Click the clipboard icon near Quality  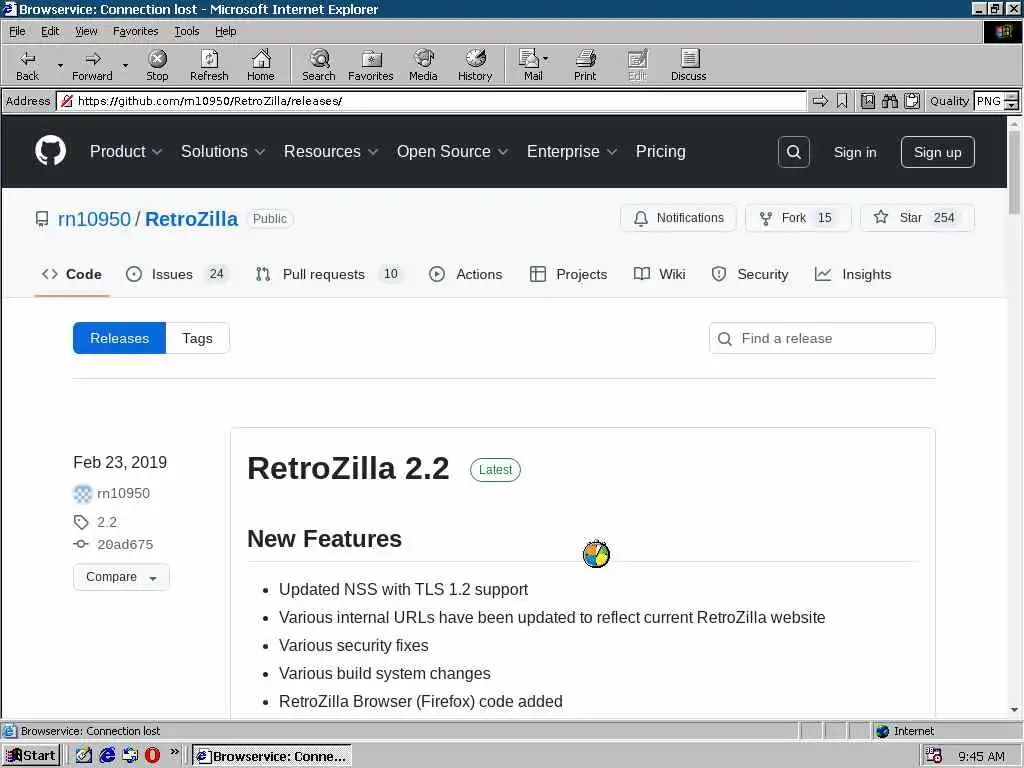click(x=912, y=101)
